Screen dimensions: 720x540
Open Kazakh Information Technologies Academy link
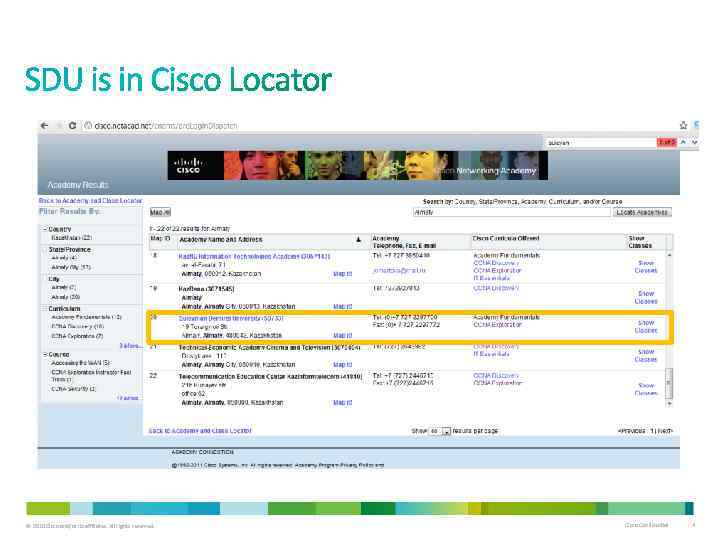tap(254, 256)
